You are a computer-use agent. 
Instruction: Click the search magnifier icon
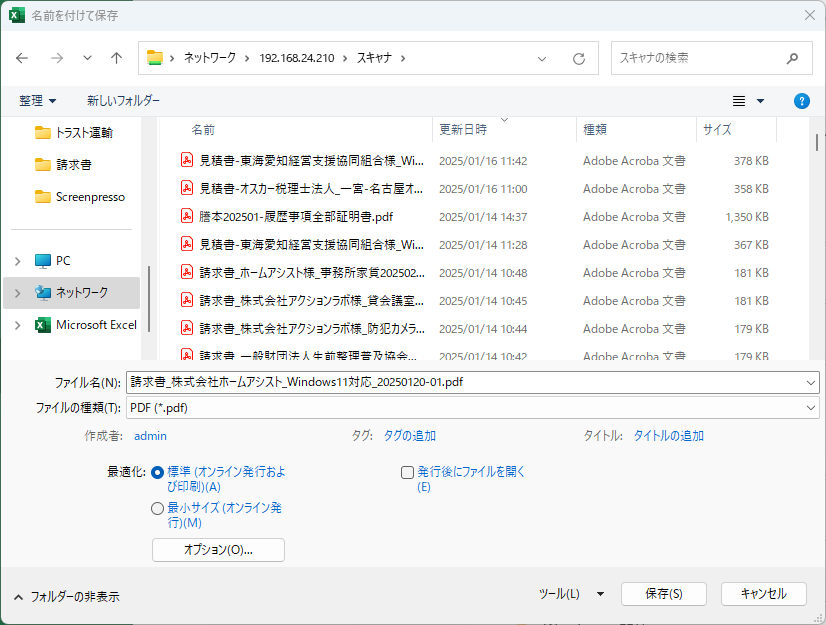pyautogui.click(x=792, y=58)
